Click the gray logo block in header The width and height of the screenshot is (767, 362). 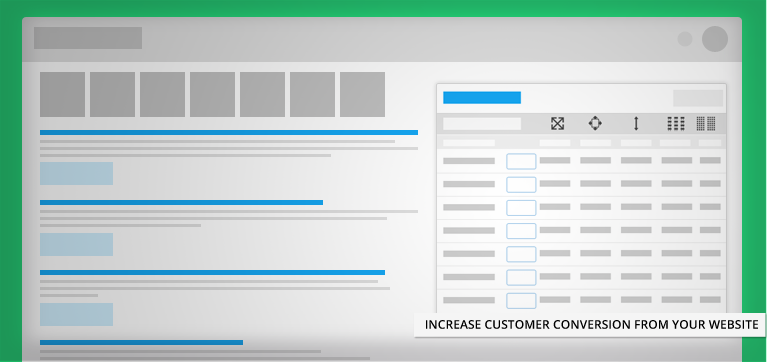coord(88,38)
